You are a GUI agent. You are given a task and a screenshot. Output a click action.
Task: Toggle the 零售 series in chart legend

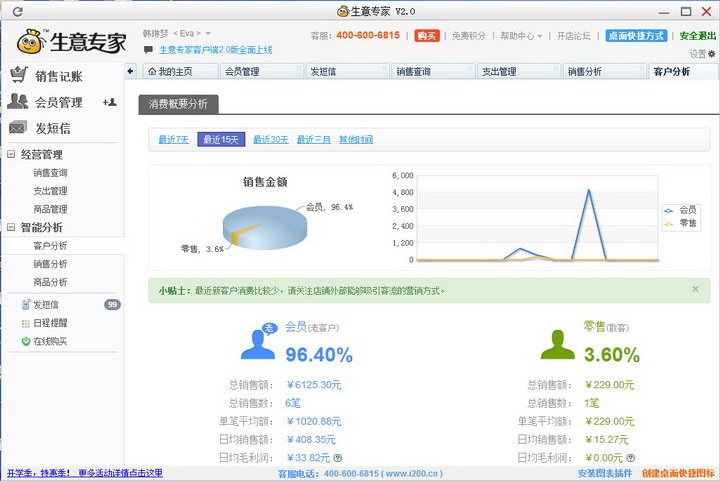pyautogui.click(x=681, y=223)
